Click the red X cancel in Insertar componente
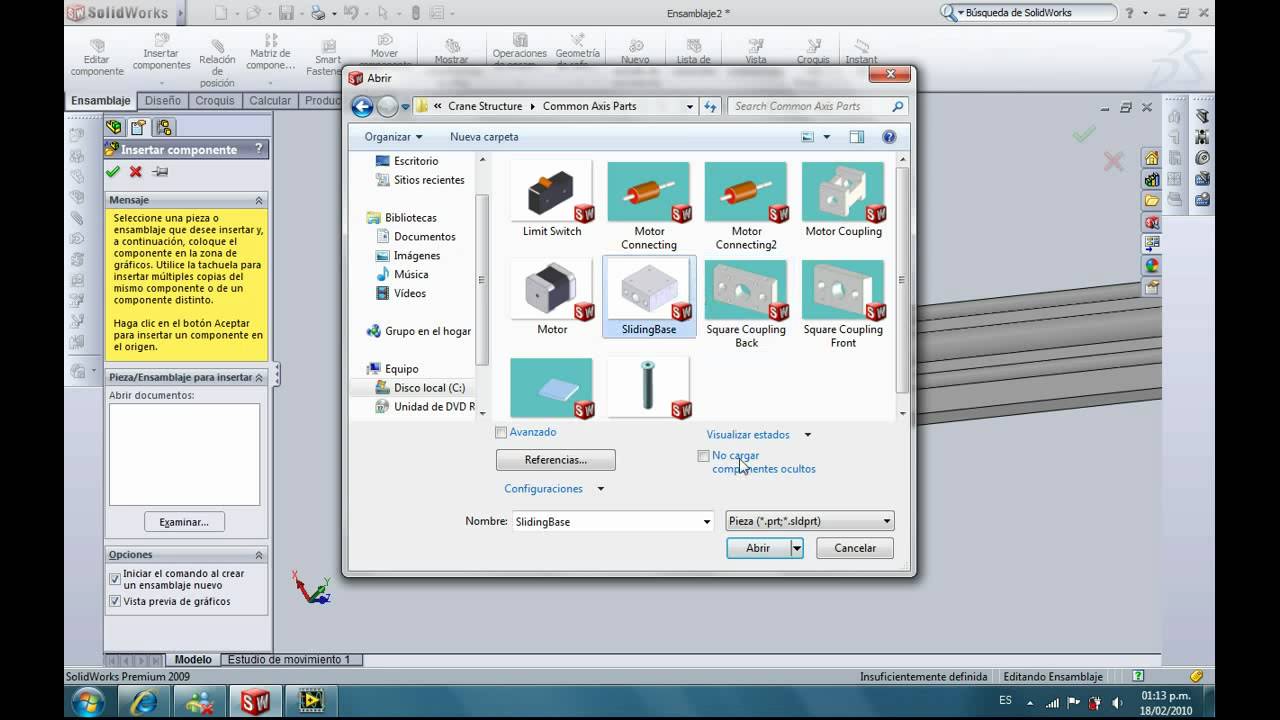 (x=136, y=172)
